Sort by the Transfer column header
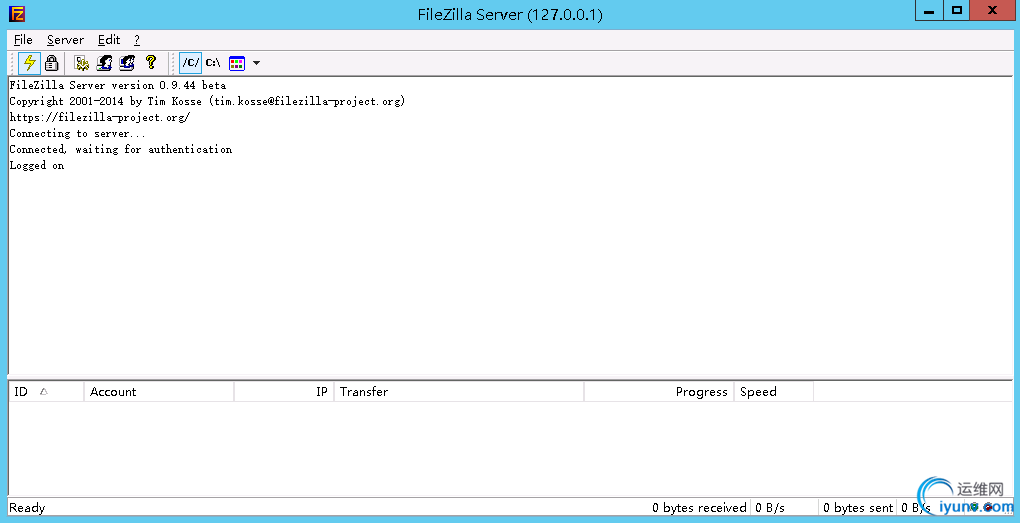1020x523 pixels. 459,392
